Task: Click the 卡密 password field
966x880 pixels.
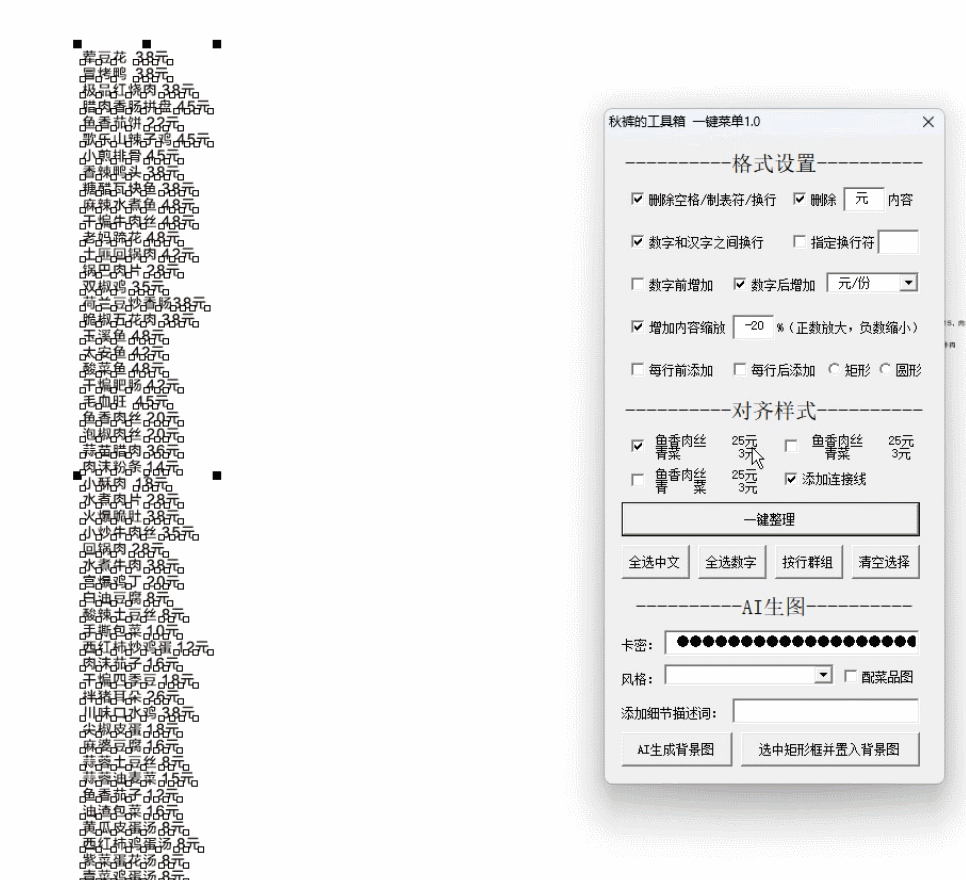Action: tap(794, 641)
